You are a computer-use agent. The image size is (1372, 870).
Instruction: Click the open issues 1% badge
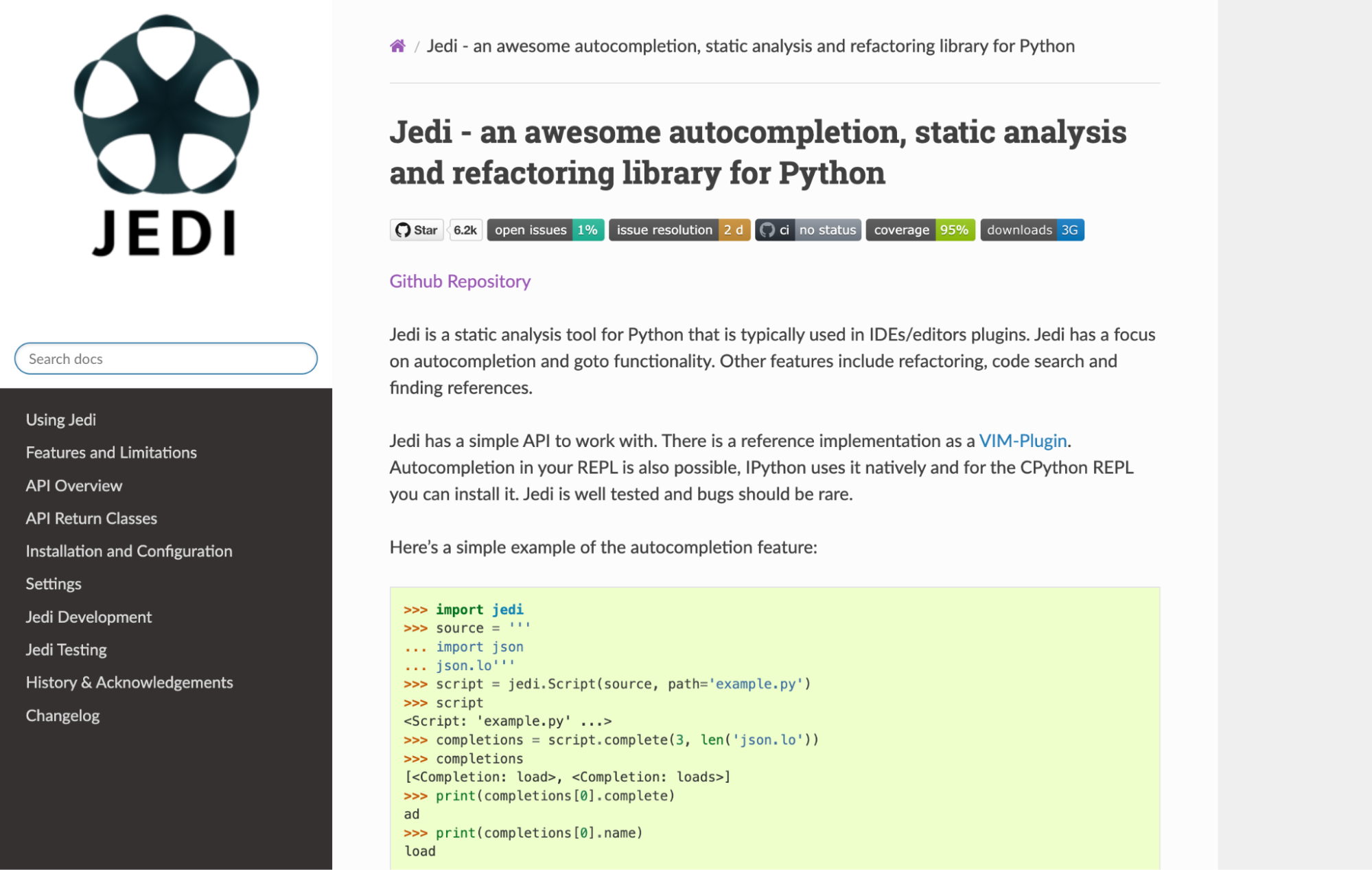pos(546,230)
